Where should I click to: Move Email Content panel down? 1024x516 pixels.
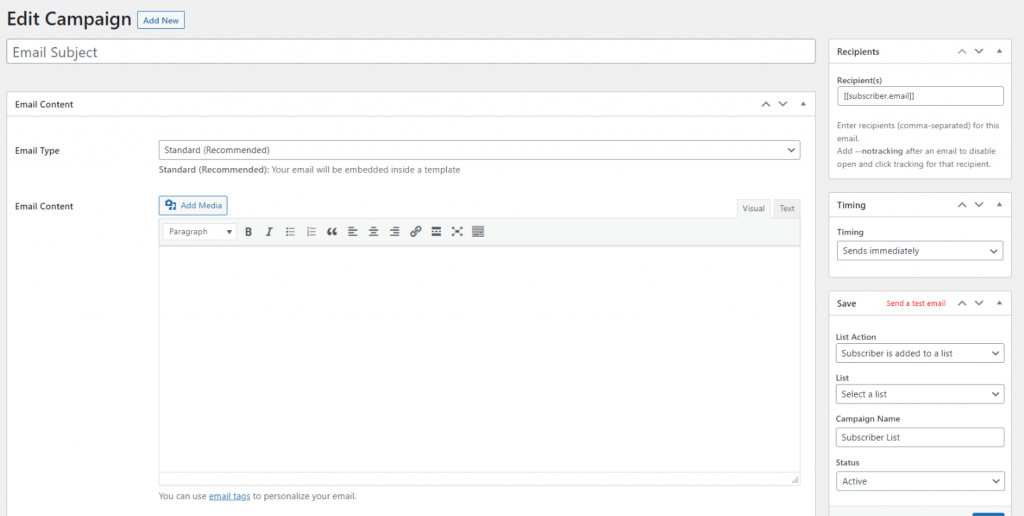tap(783, 105)
